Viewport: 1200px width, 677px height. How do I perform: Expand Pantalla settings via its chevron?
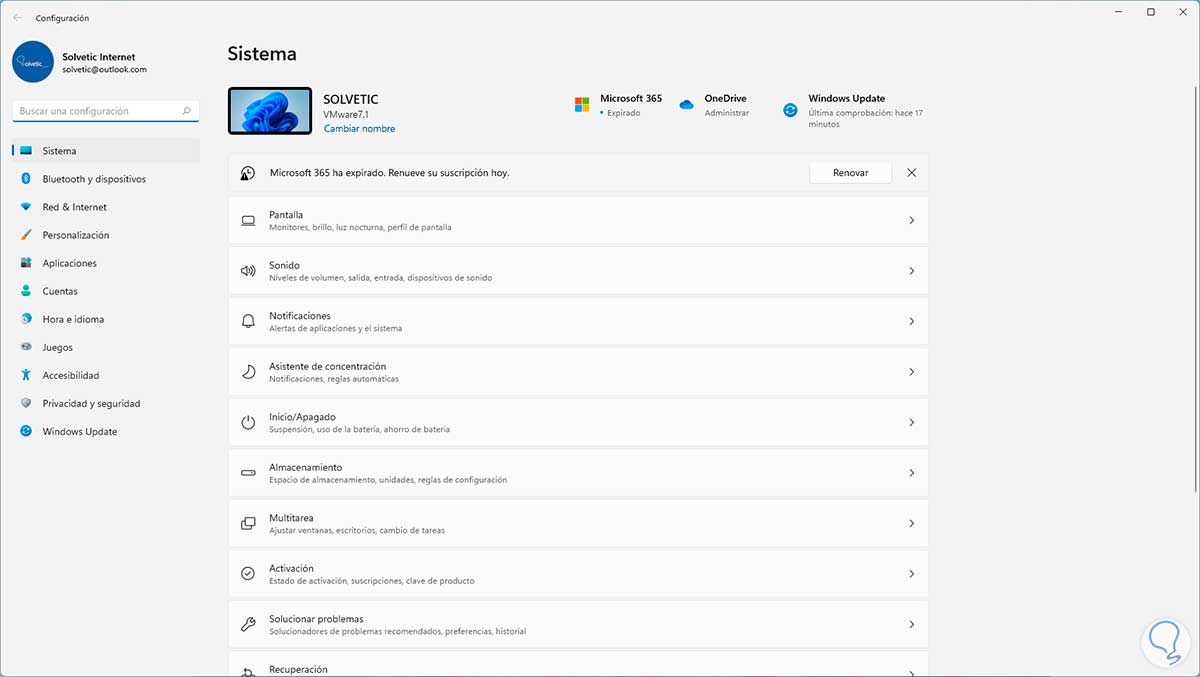click(x=911, y=220)
